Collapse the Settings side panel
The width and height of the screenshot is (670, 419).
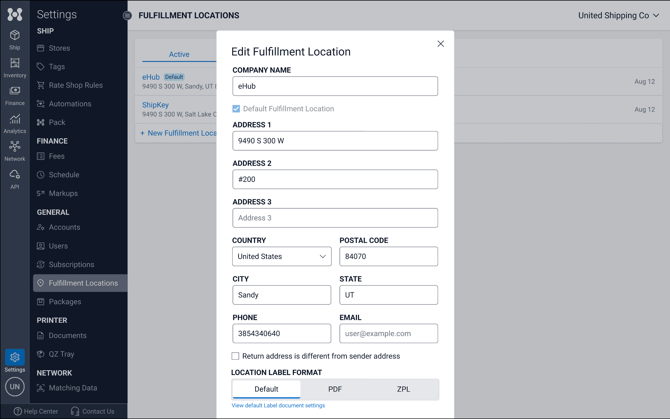pyautogui.click(x=127, y=16)
